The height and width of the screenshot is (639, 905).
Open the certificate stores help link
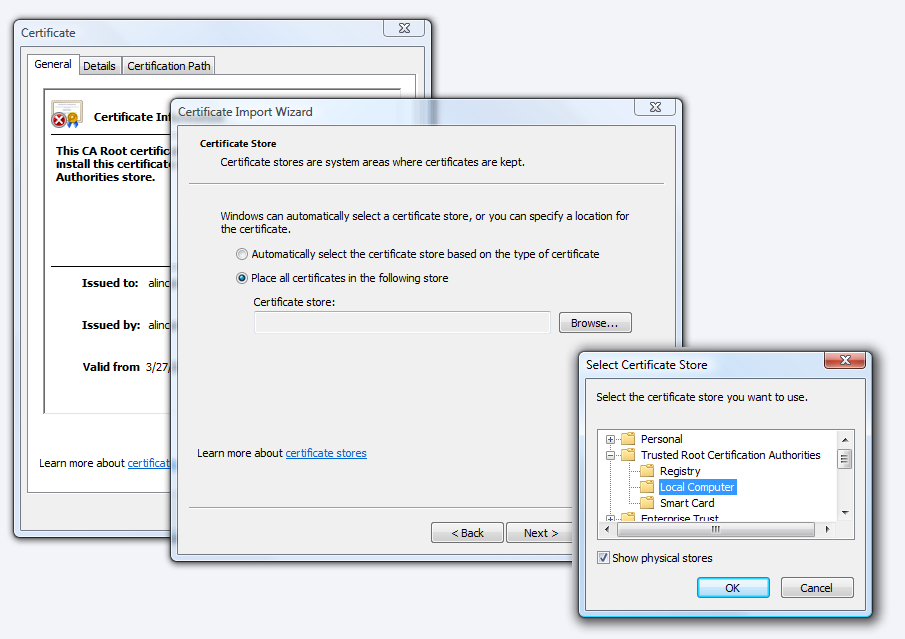click(x=326, y=453)
